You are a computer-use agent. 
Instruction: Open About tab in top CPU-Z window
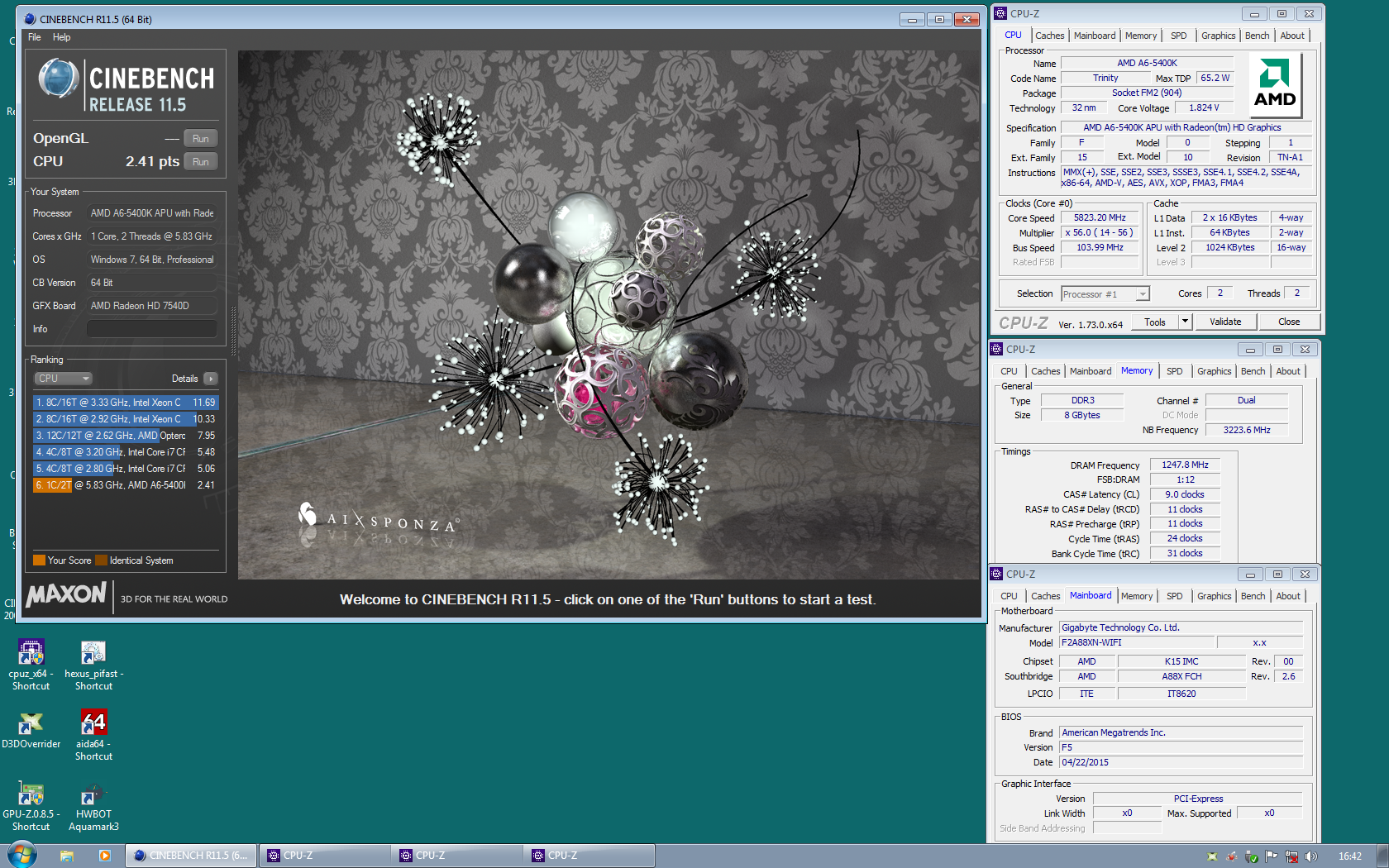click(x=1292, y=36)
